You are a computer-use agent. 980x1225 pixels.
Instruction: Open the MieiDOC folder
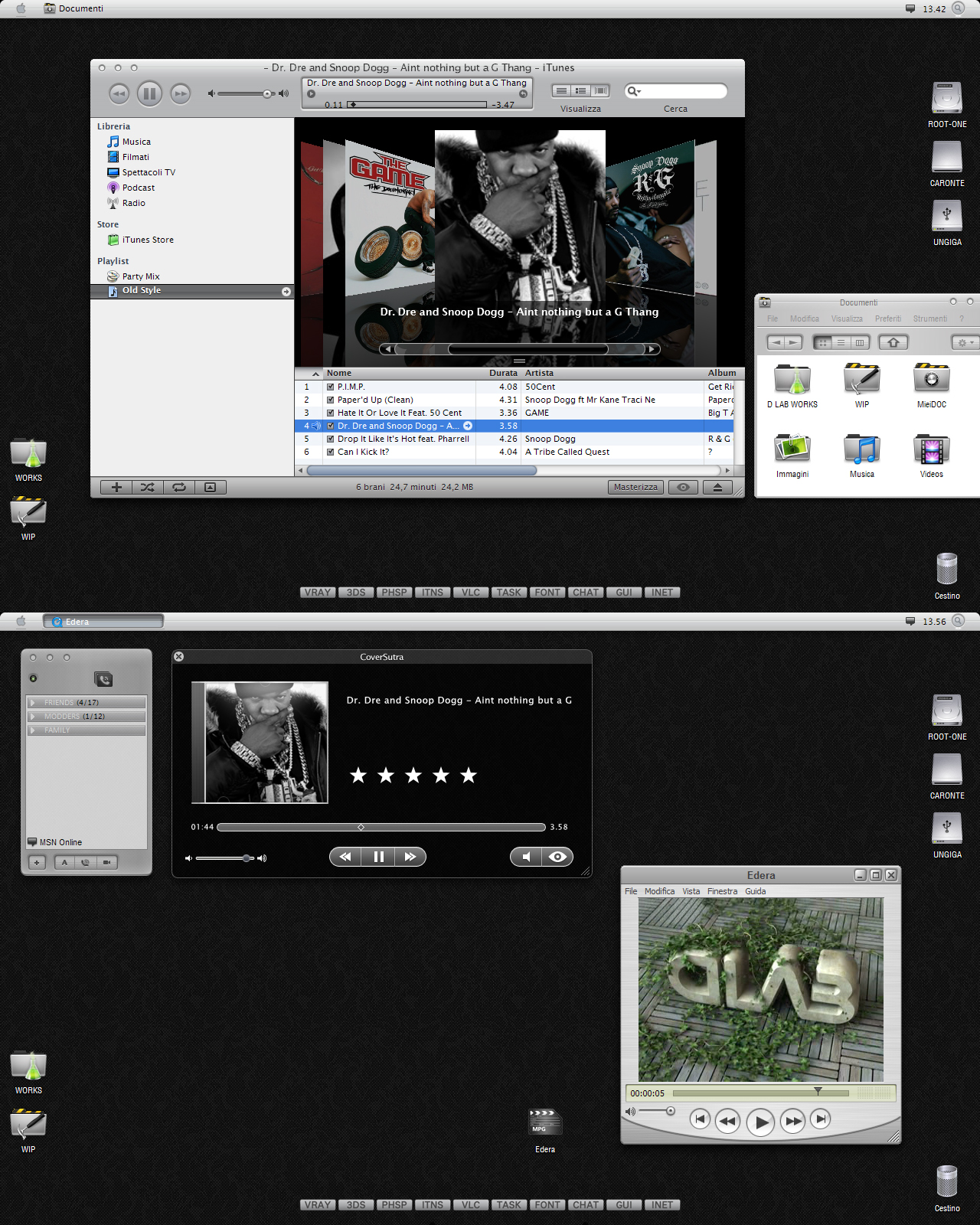pos(932,386)
